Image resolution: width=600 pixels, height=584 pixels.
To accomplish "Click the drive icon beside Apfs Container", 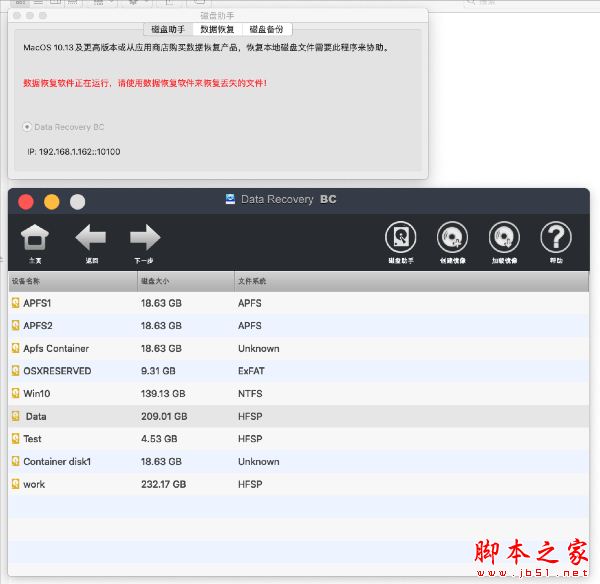I will click(x=15, y=348).
